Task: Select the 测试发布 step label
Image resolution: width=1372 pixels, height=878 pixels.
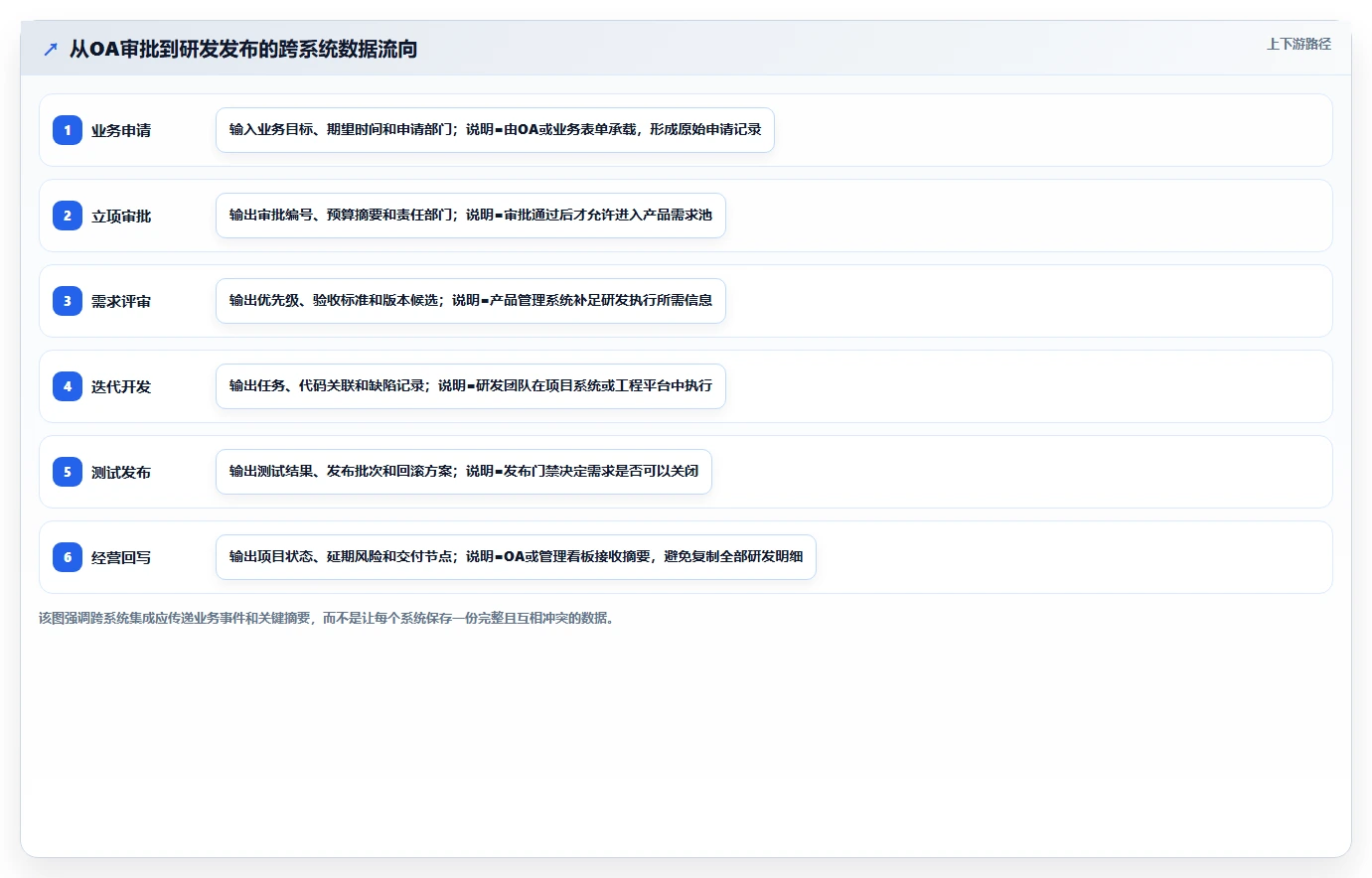Action: (x=121, y=473)
